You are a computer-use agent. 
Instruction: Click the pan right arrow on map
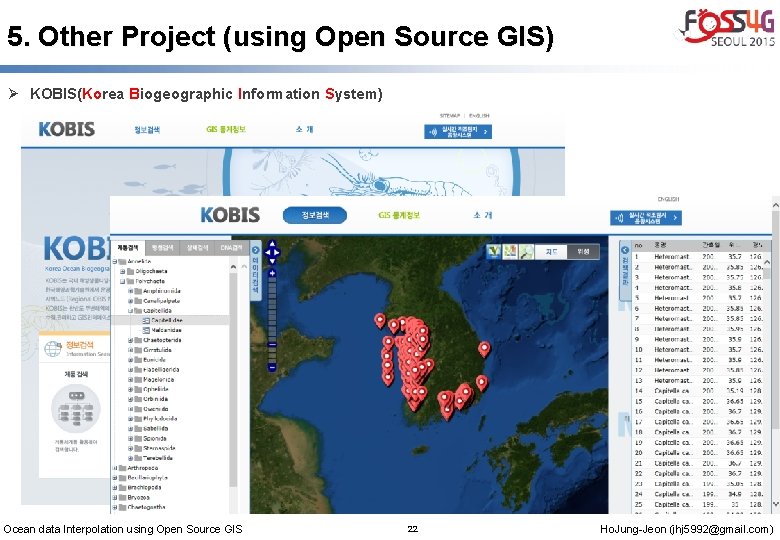click(x=277, y=253)
